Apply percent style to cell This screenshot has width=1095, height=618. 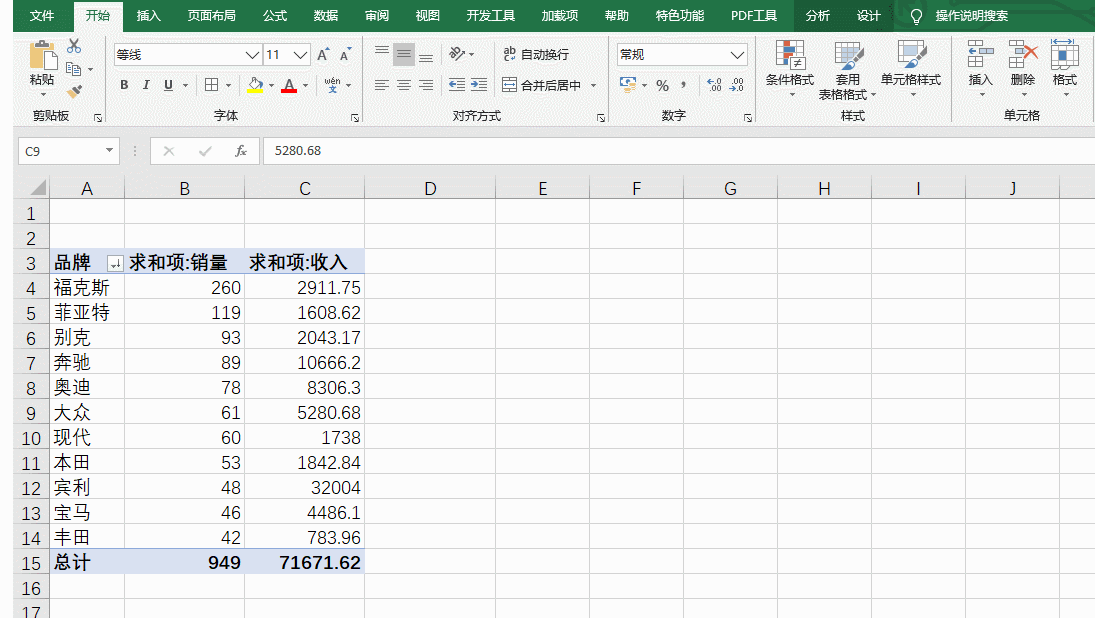663,85
